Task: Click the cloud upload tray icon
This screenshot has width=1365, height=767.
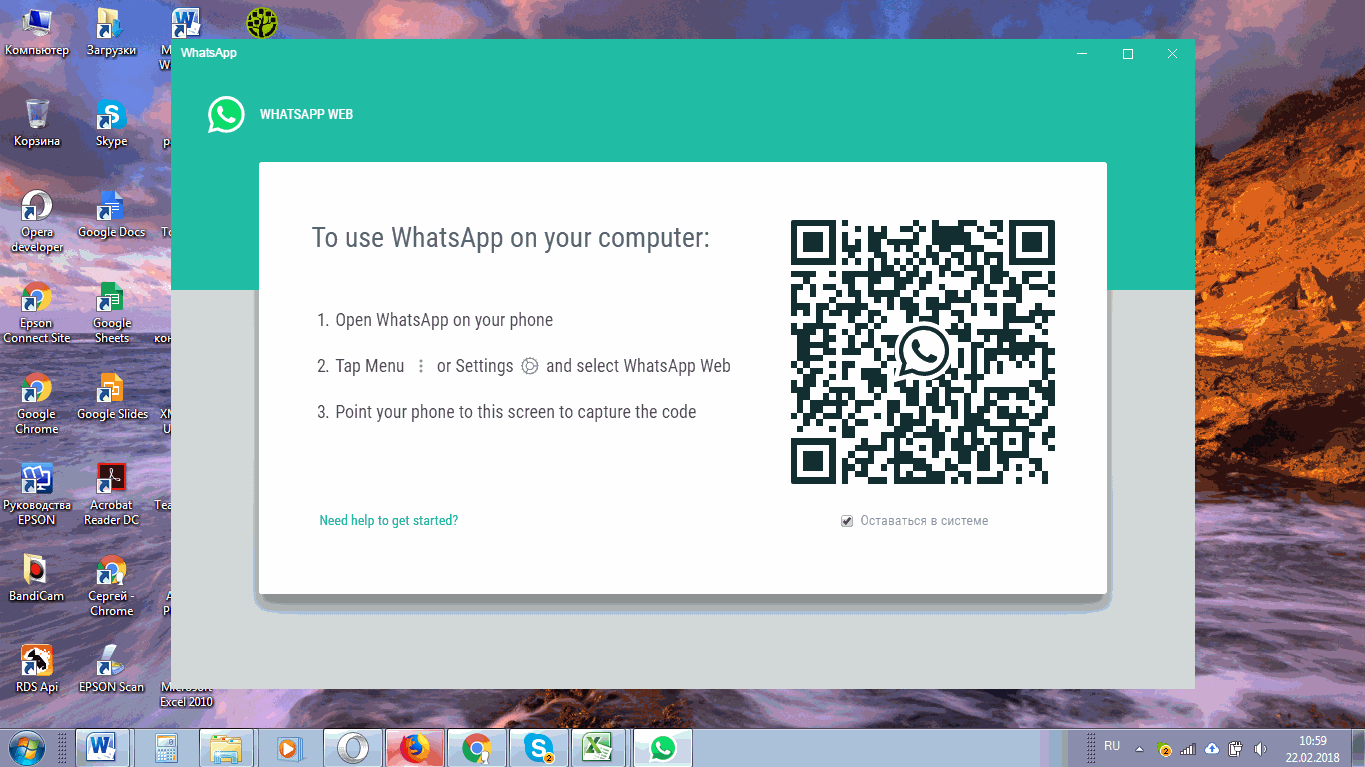Action: pos(1212,748)
